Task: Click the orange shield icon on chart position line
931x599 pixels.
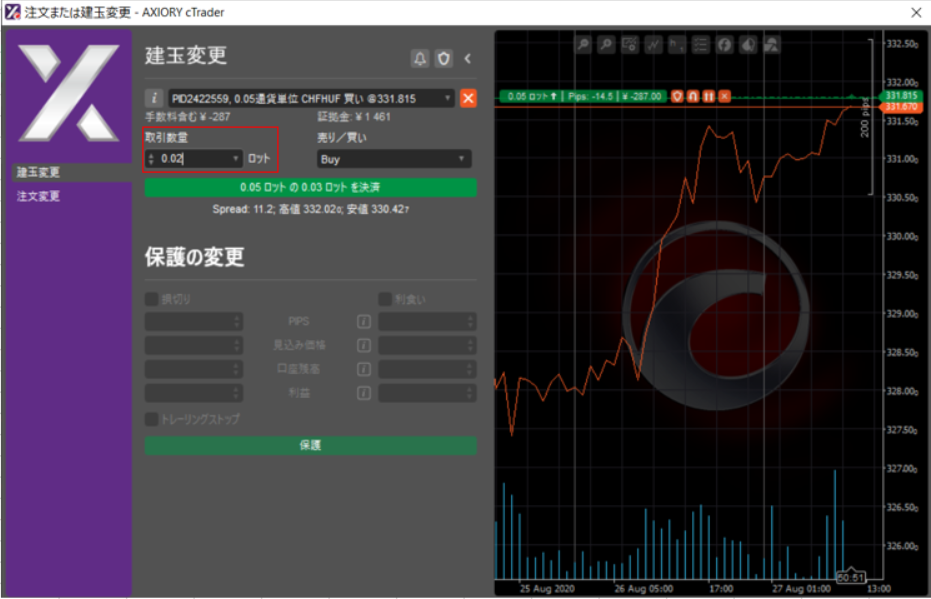Action: pos(677,96)
